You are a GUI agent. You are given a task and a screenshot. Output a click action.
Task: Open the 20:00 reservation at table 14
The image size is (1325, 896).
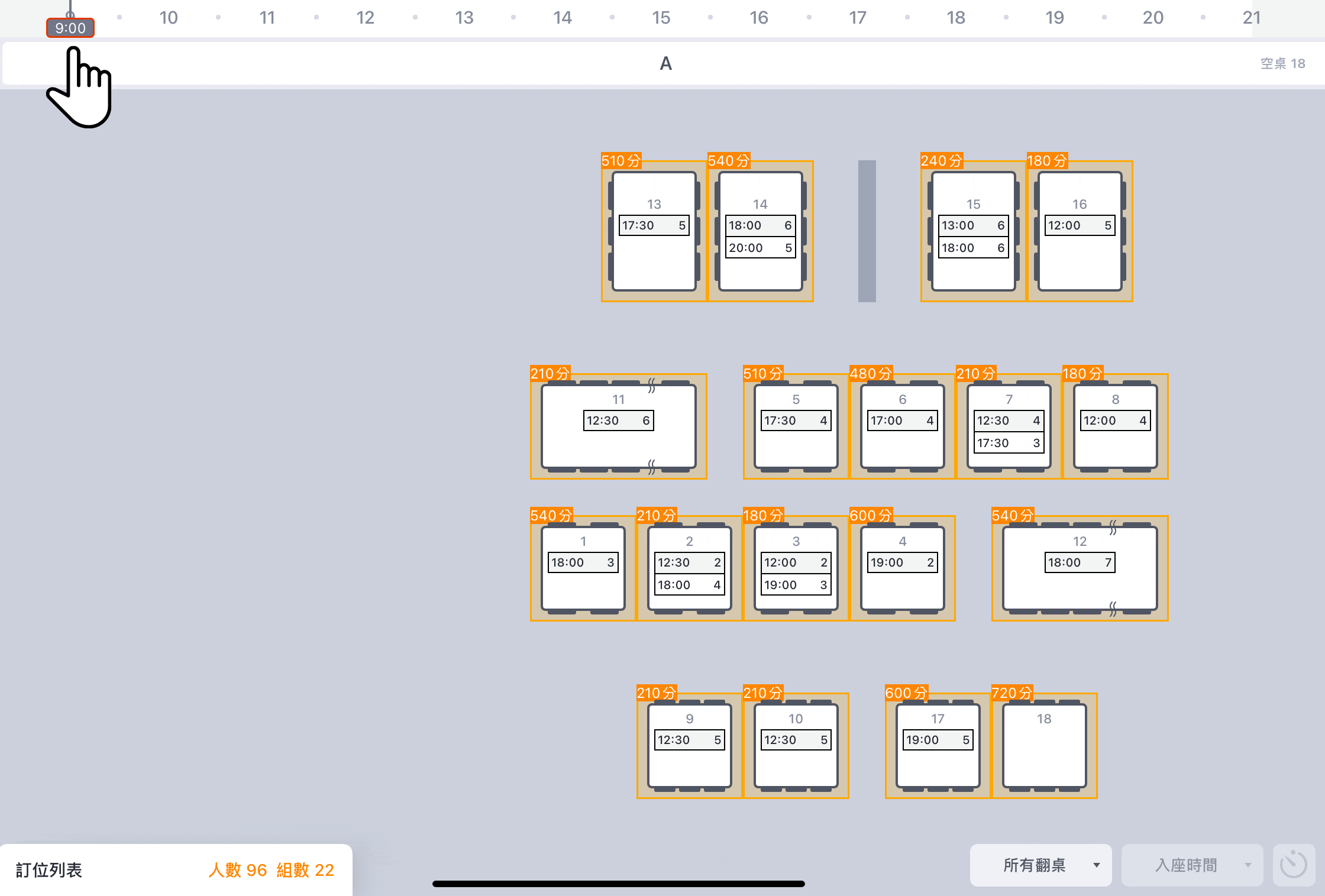coord(760,248)
